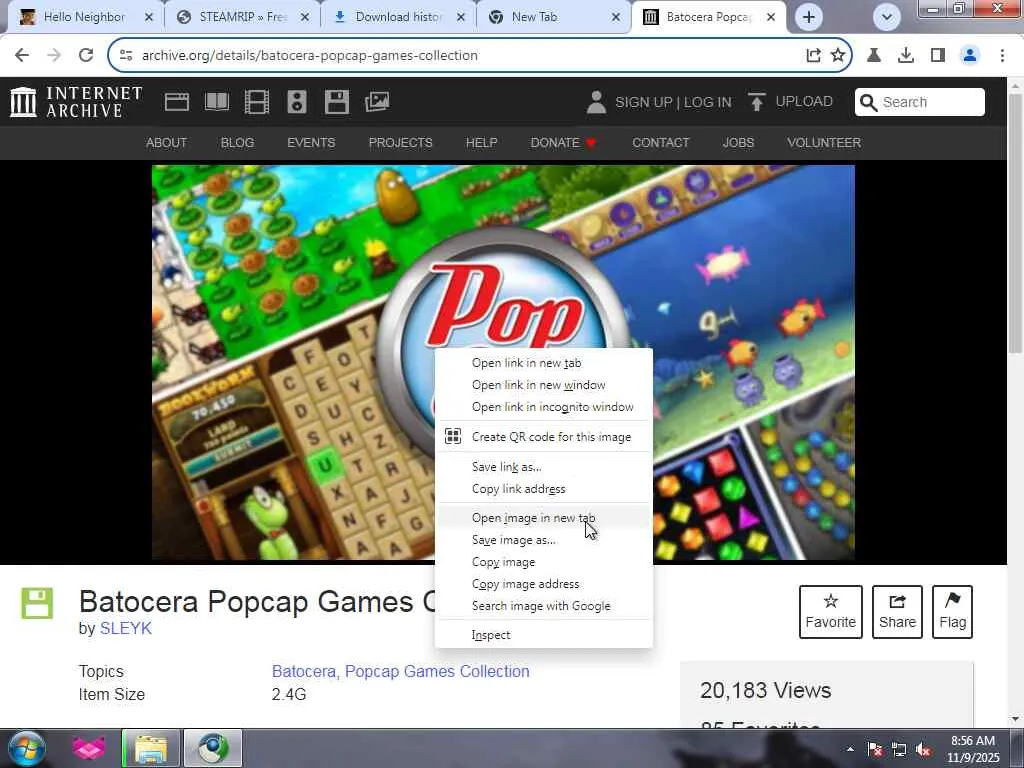The height and width of the screenshot is (768, 1024).
Task: Open the Wayback Machine web icon
Action: (x=177, y=102)
